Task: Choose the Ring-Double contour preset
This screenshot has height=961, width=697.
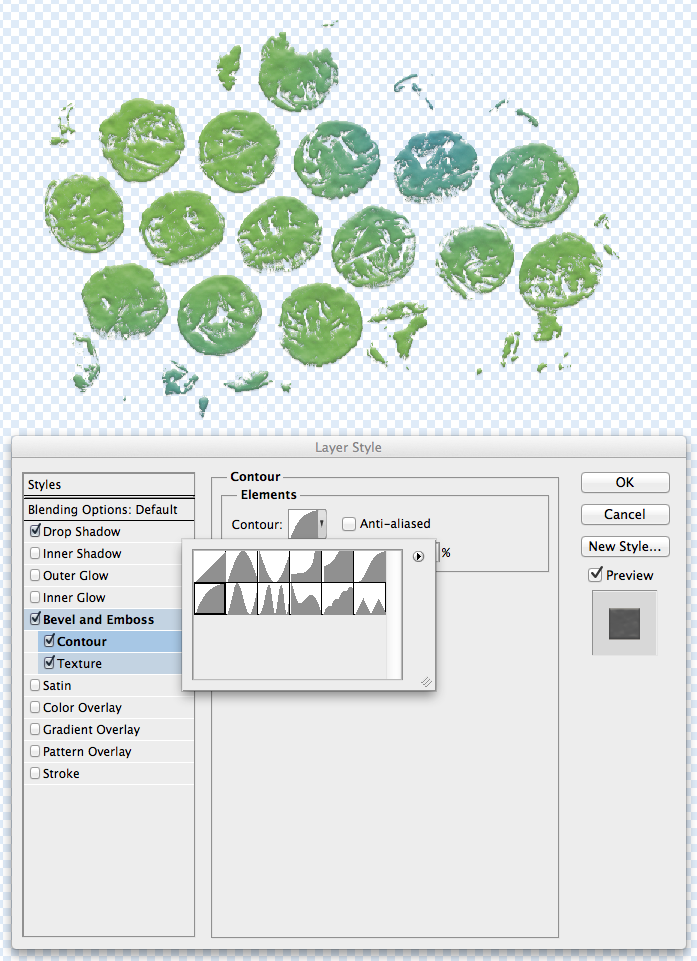Action: pos(274,598)
